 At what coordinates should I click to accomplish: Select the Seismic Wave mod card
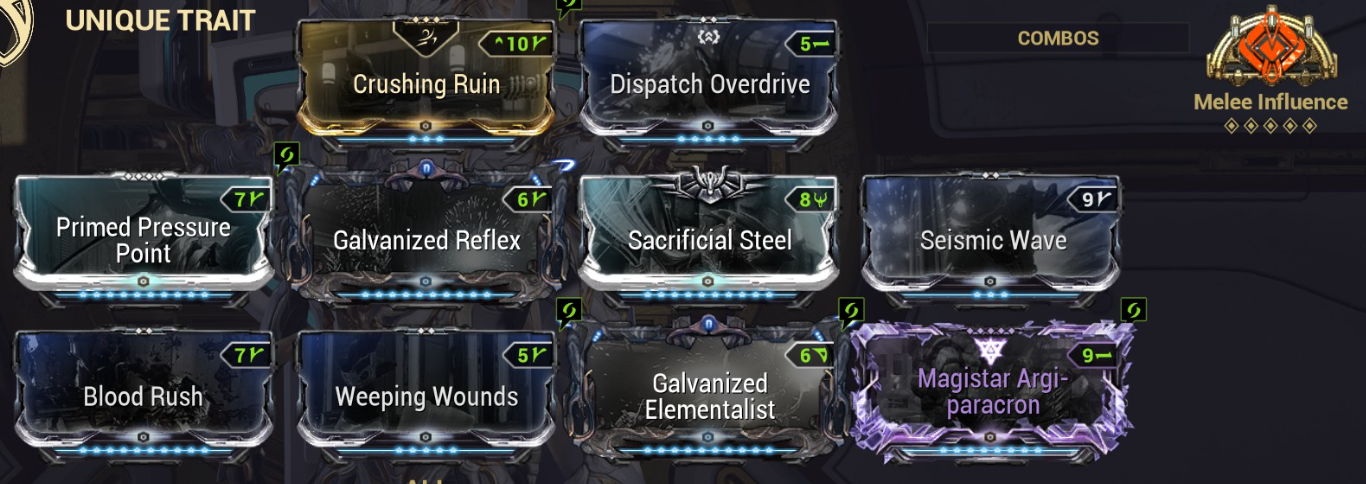(992, 235)
